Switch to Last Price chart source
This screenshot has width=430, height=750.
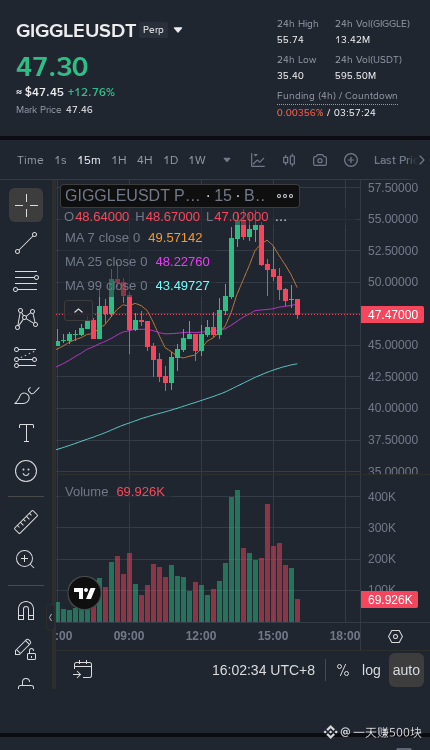click(395, 160)
